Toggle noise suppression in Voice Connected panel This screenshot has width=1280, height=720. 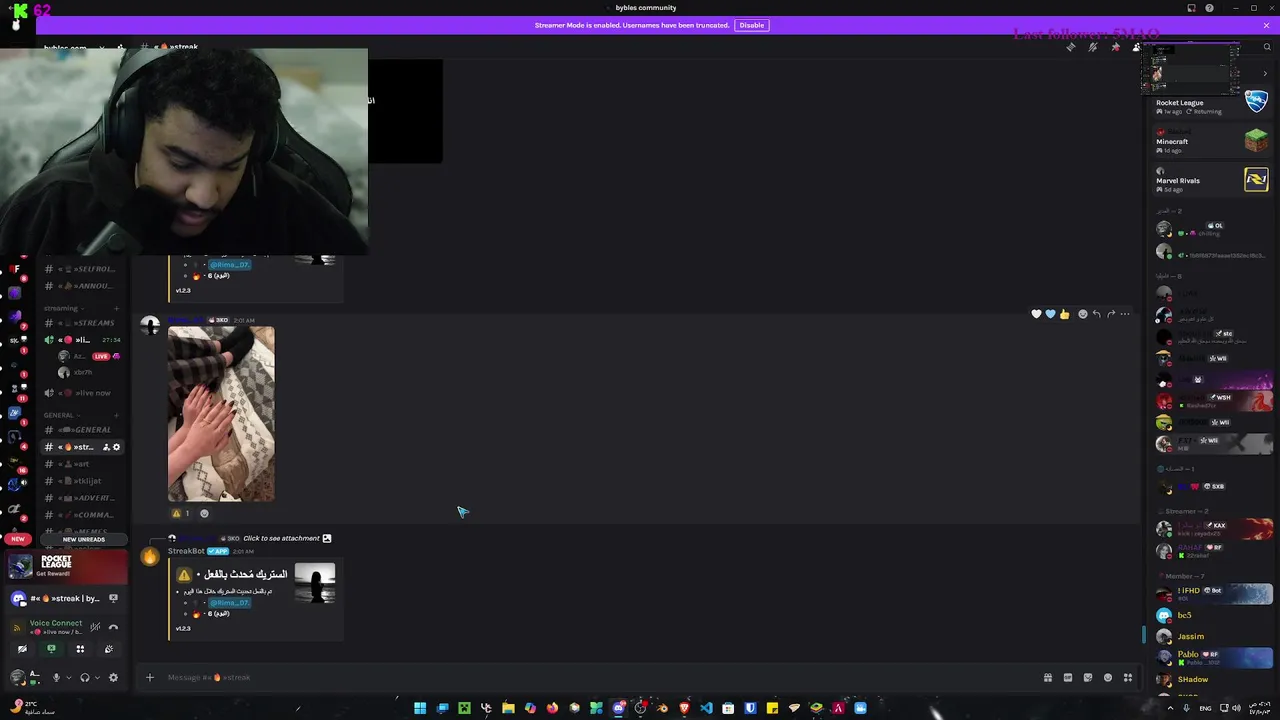(95, 627)
